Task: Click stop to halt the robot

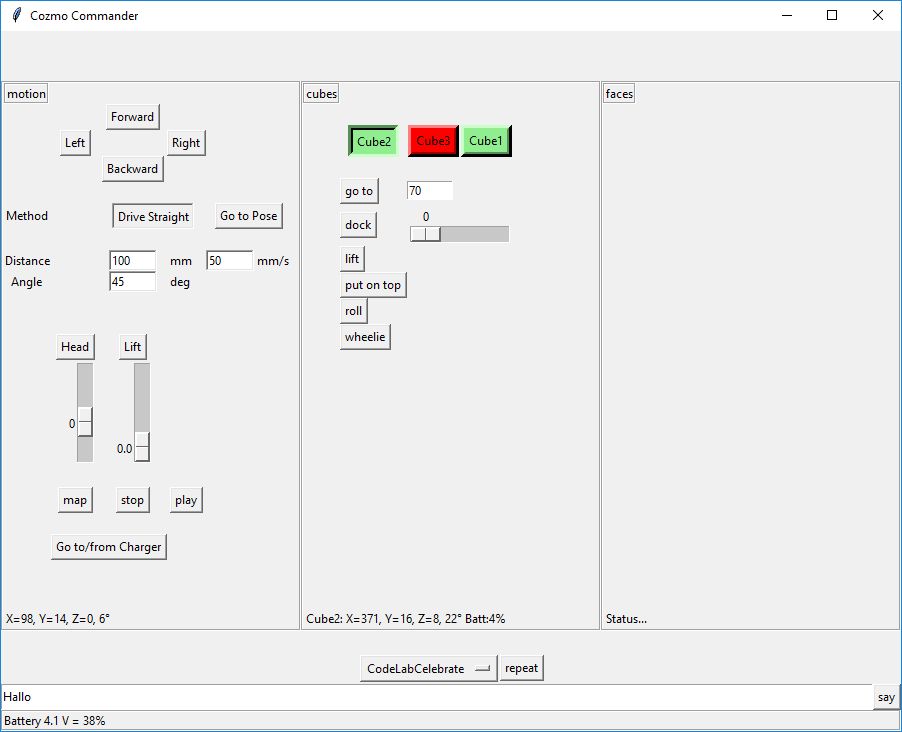Action: (132, 500)
